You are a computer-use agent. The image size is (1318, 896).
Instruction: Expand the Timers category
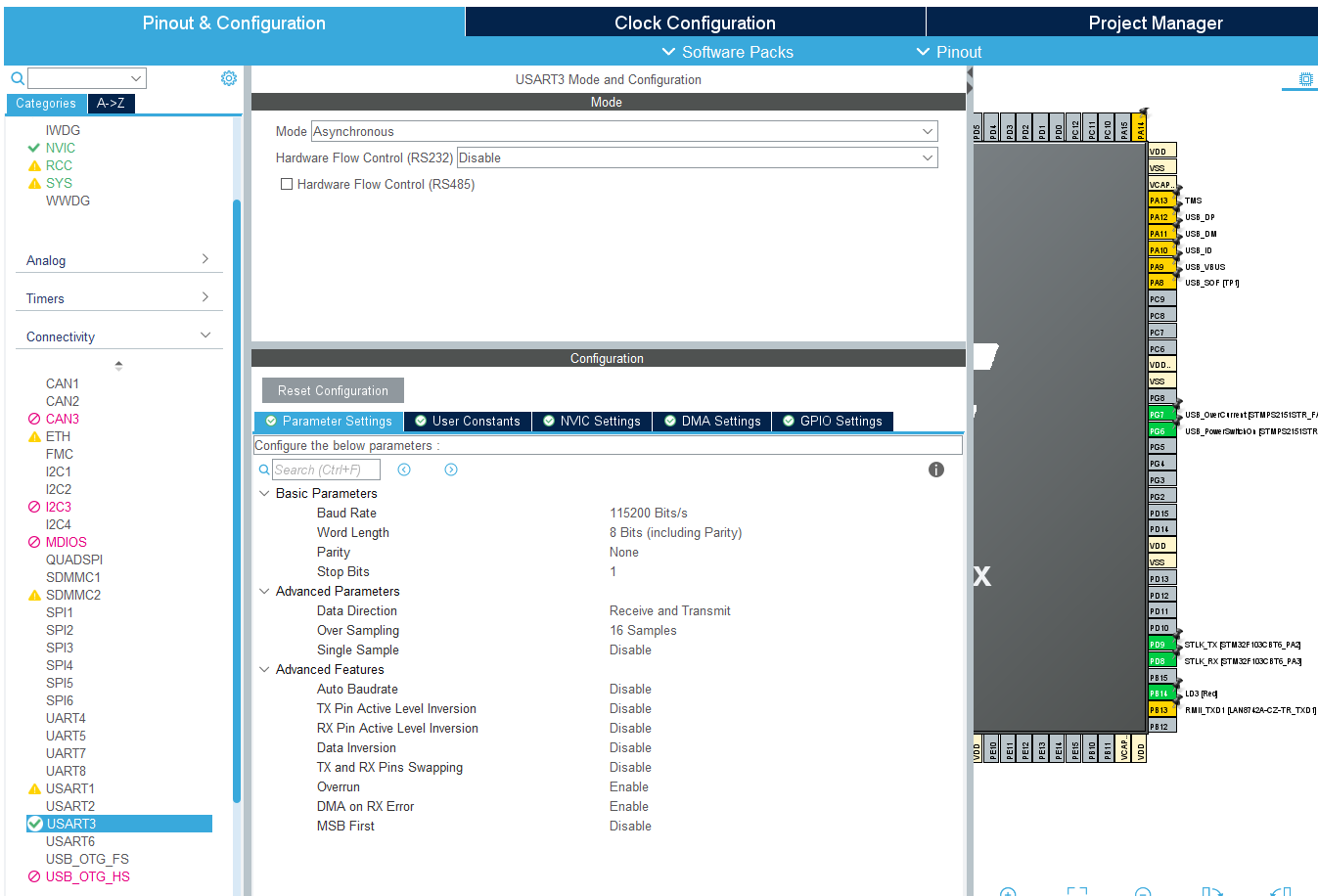[x=118, y=298]
